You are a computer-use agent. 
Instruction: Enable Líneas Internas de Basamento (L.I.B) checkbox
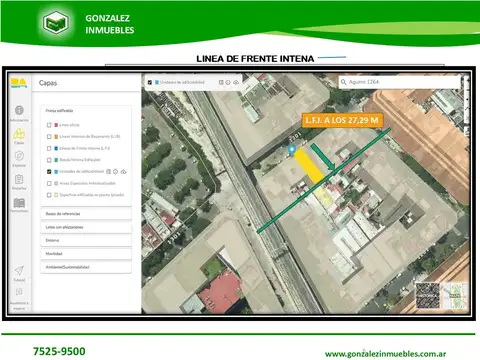(49, 137)
